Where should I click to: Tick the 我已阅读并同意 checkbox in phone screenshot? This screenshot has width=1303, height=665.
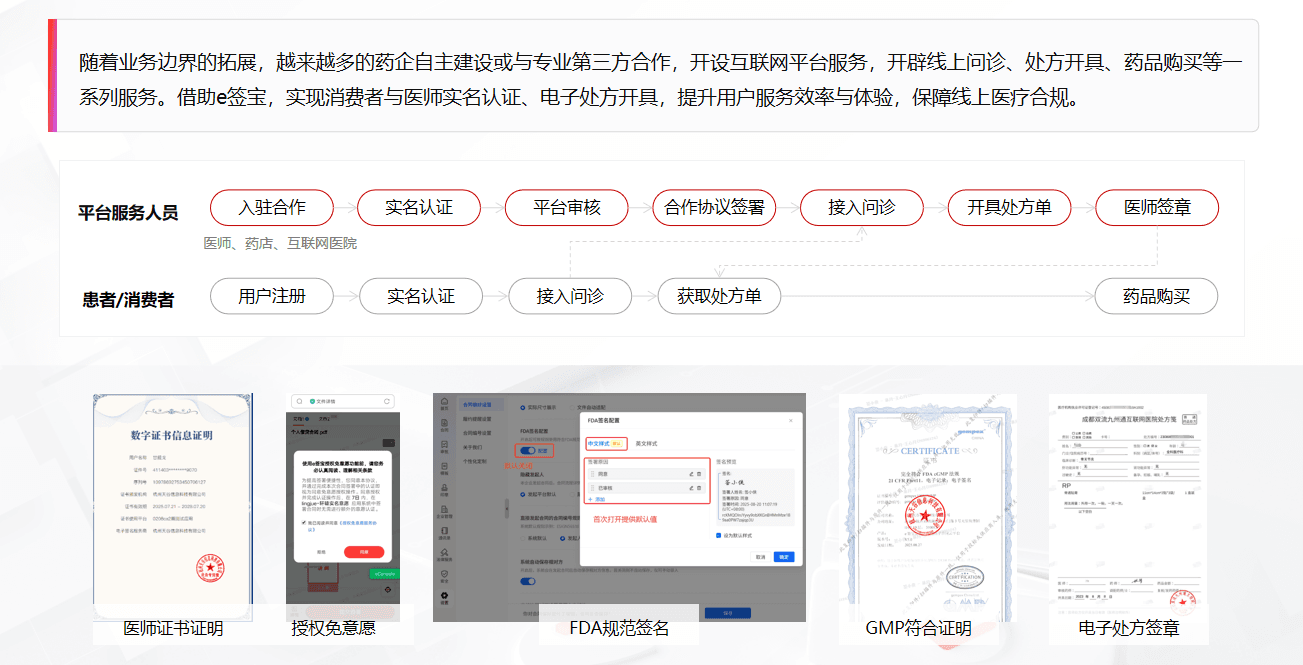coord(304,522)
